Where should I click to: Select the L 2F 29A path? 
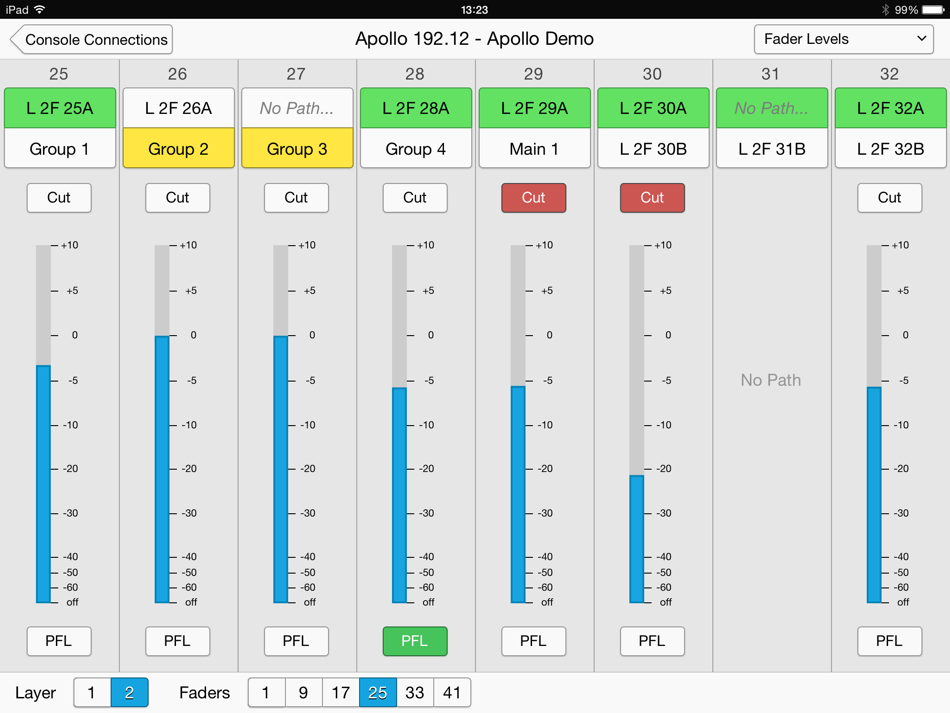pos(534,108)
